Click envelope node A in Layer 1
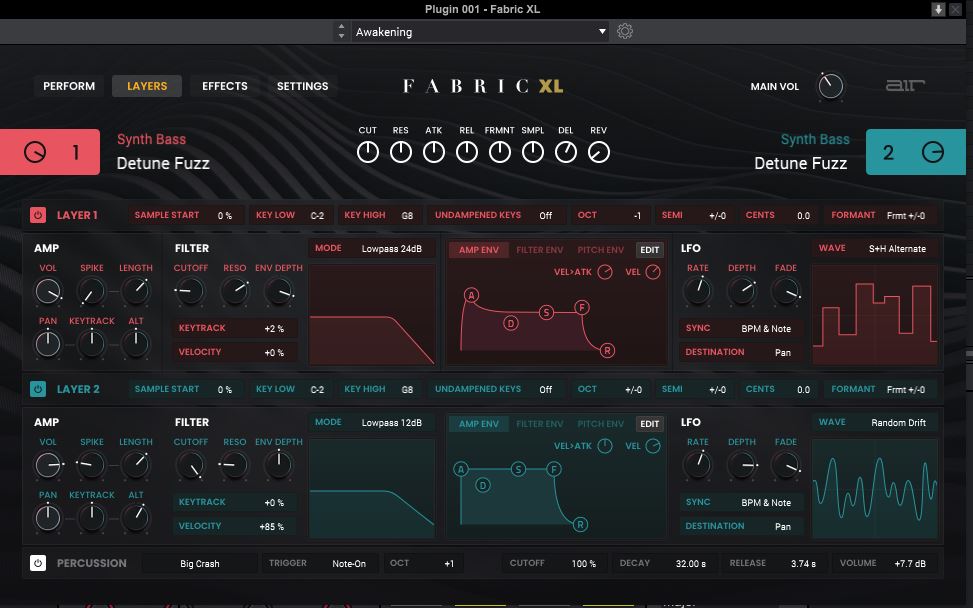 [x=472, y=295]
